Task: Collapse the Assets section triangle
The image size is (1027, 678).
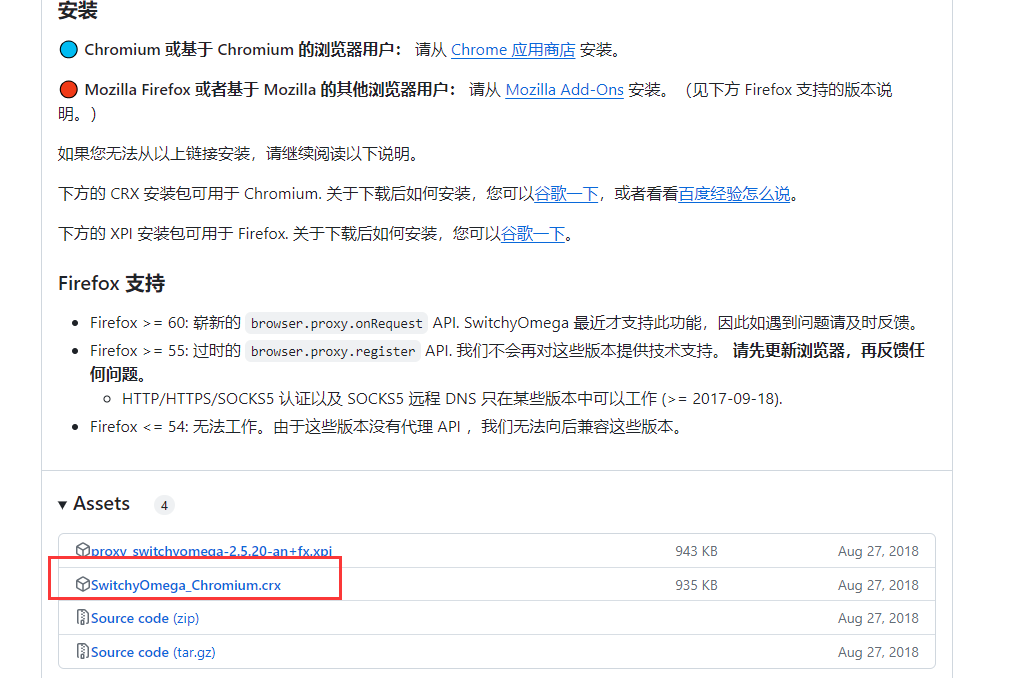Action: coord(63,505)
